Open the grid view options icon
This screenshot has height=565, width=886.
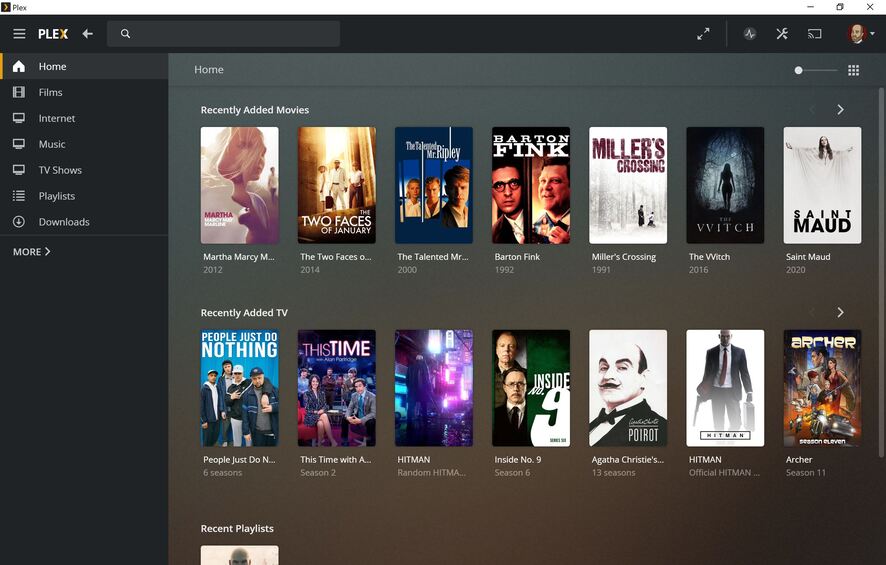[853, 70]
